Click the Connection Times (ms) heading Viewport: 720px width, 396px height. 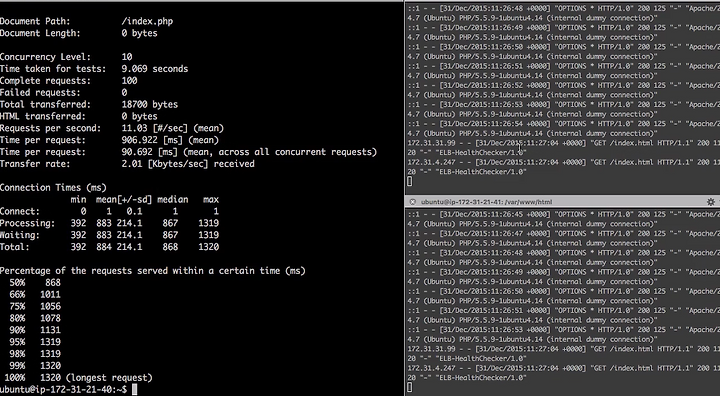click(53, 187)
